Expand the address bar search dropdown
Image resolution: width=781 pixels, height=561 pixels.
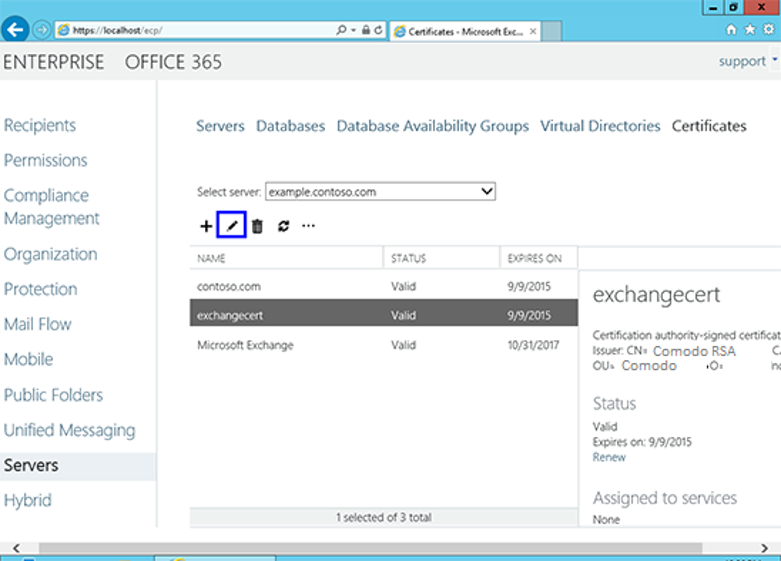(x=354, y=31)
